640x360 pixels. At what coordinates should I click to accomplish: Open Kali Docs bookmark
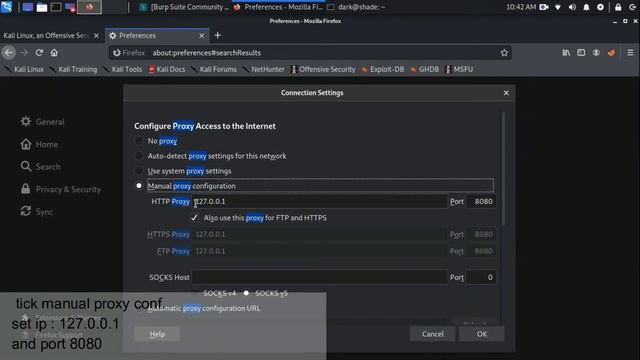[167, 69]
